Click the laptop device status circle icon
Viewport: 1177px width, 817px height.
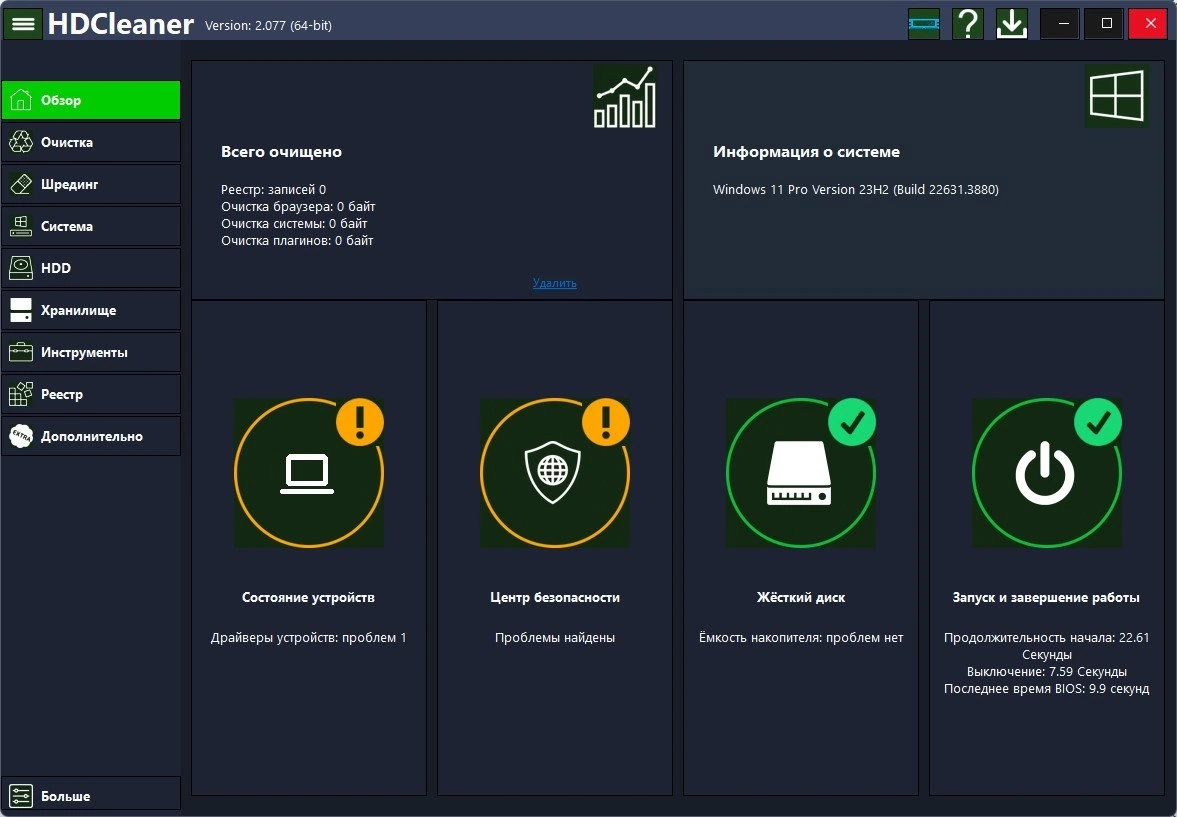pyautogui.click(x=309, y=472)
